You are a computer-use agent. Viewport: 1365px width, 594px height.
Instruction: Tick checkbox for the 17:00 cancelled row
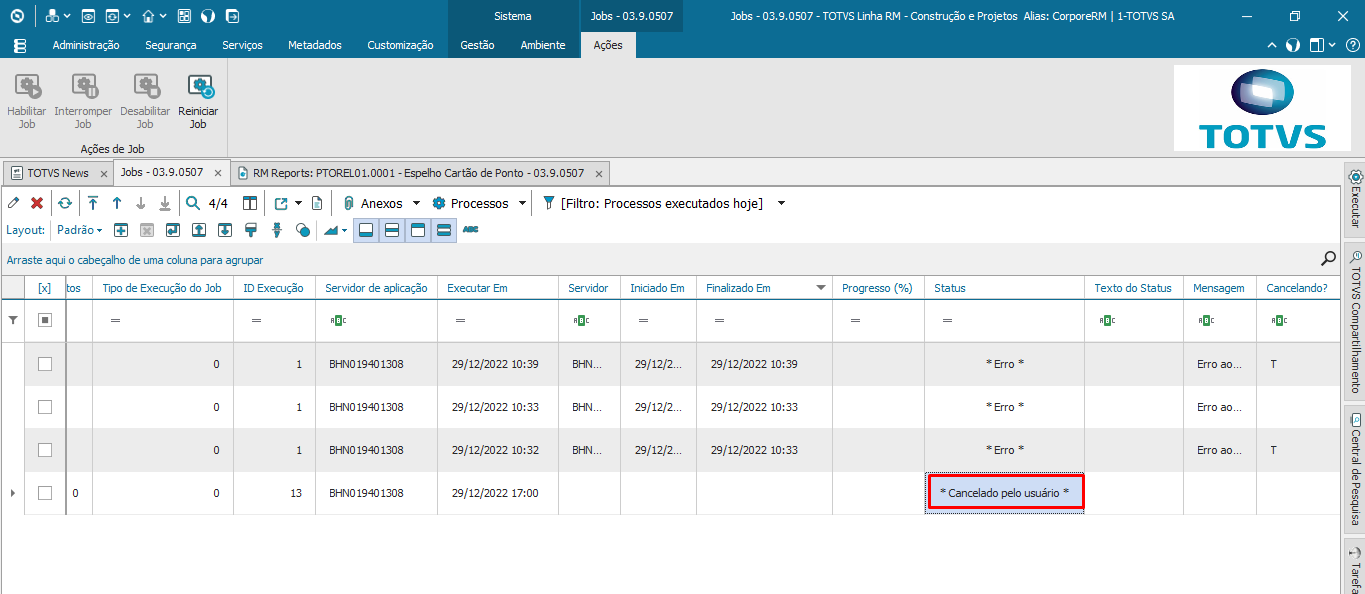tap(45, 493)
